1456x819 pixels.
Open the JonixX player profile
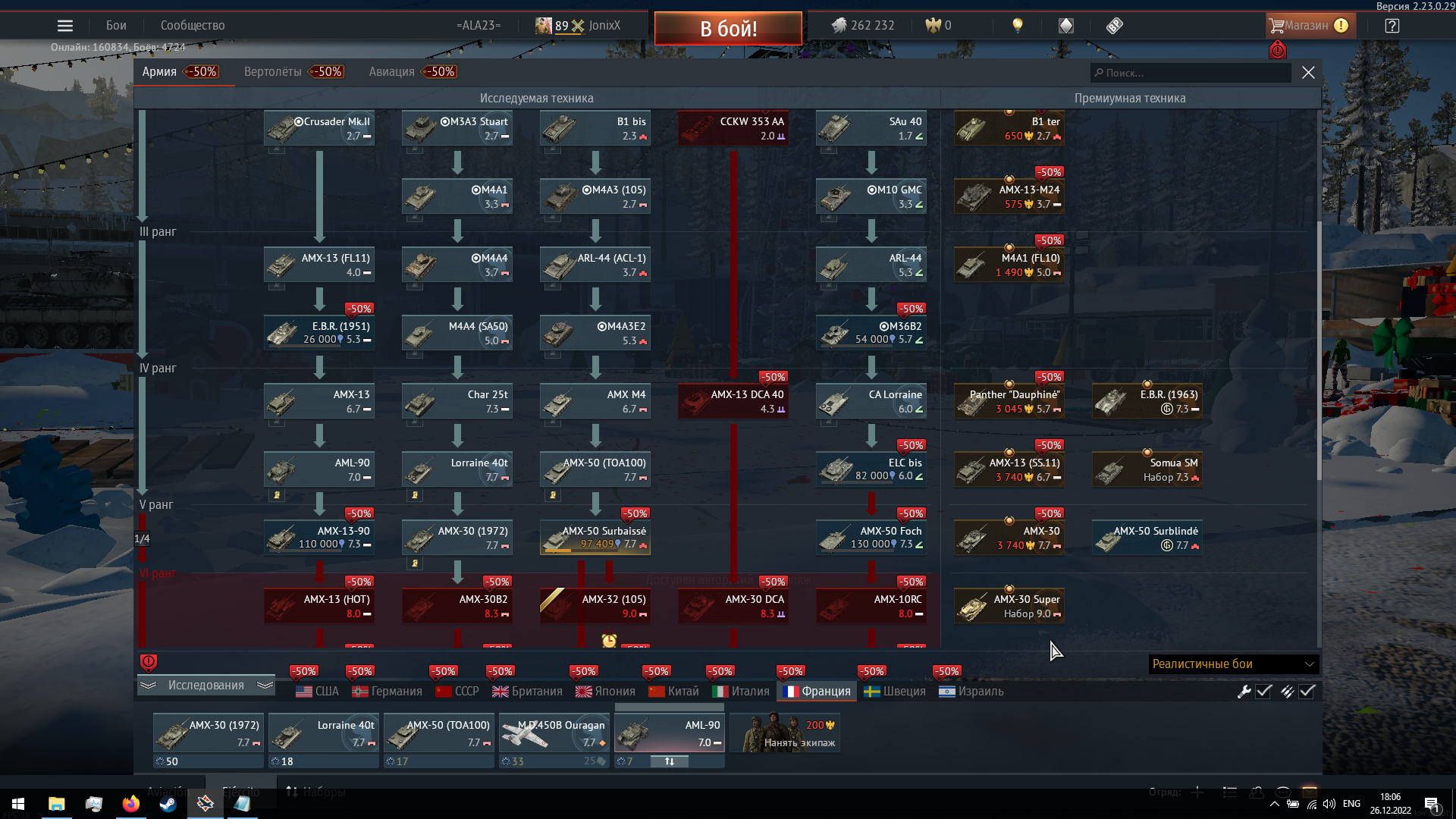(578, 26)
